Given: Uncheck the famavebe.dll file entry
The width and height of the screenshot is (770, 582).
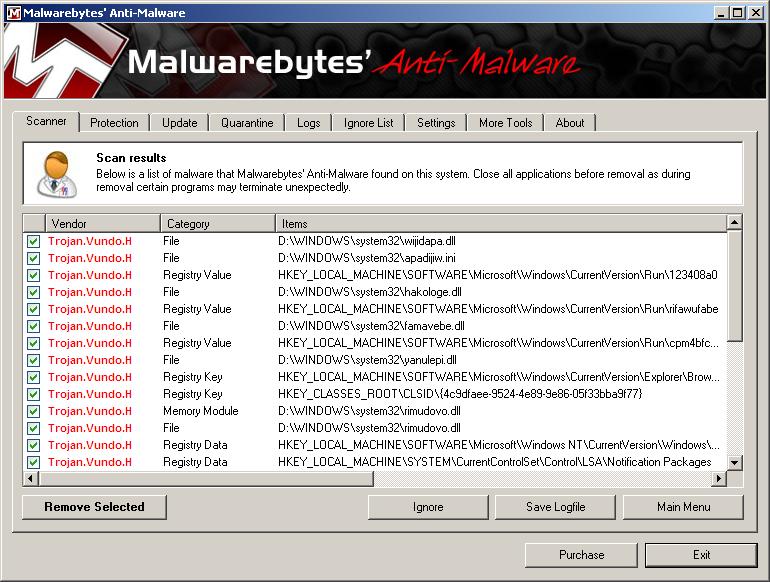Looking at the screenshot, I should [x=33, y=326].
